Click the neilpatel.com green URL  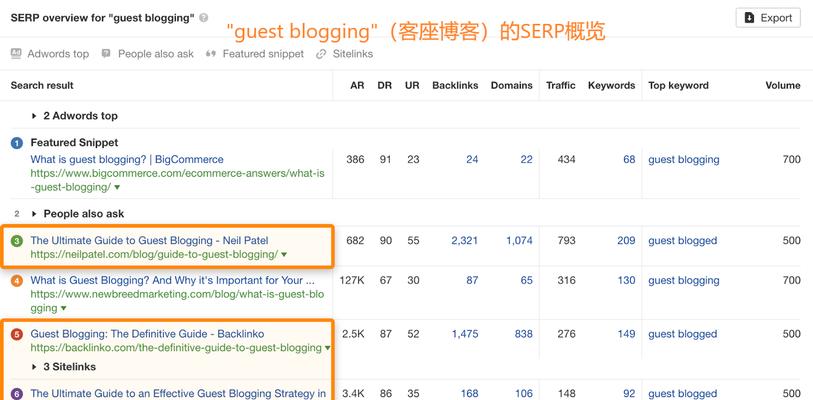click(x=155, y=255)
